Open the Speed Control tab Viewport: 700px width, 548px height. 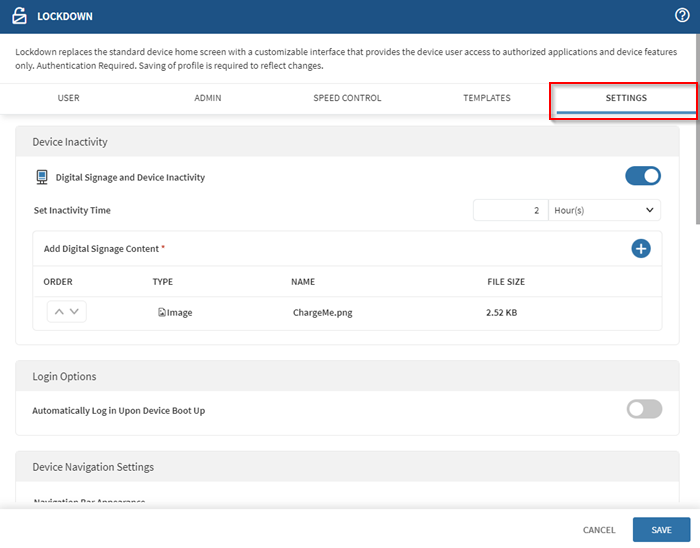346,98
